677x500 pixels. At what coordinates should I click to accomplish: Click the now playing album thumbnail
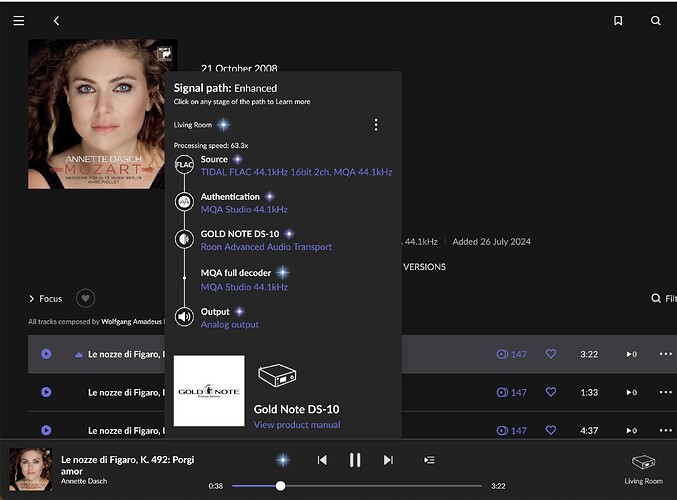coord(31,469)
